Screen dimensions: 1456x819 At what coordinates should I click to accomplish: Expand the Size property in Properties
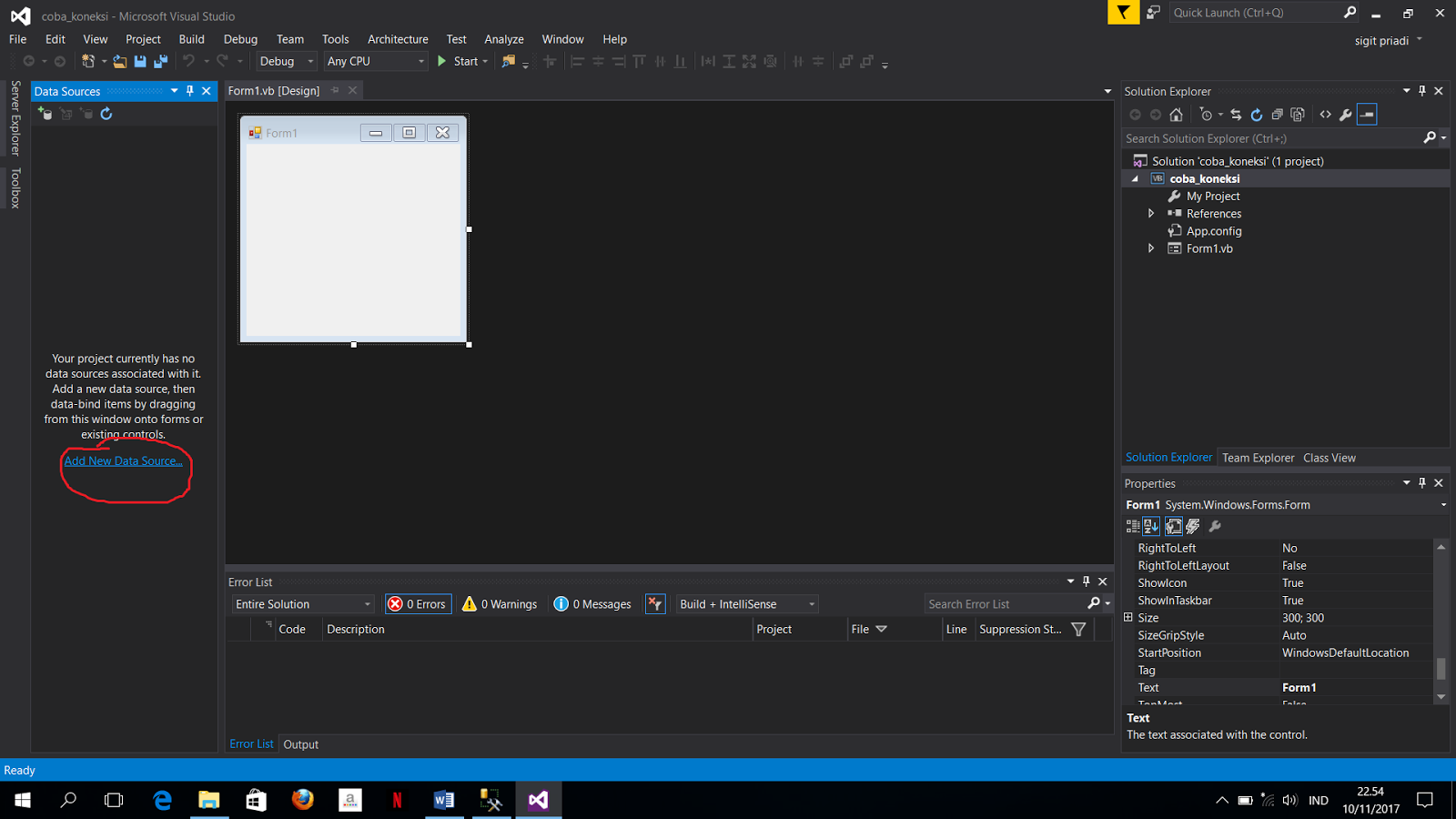pos(1128,618)
